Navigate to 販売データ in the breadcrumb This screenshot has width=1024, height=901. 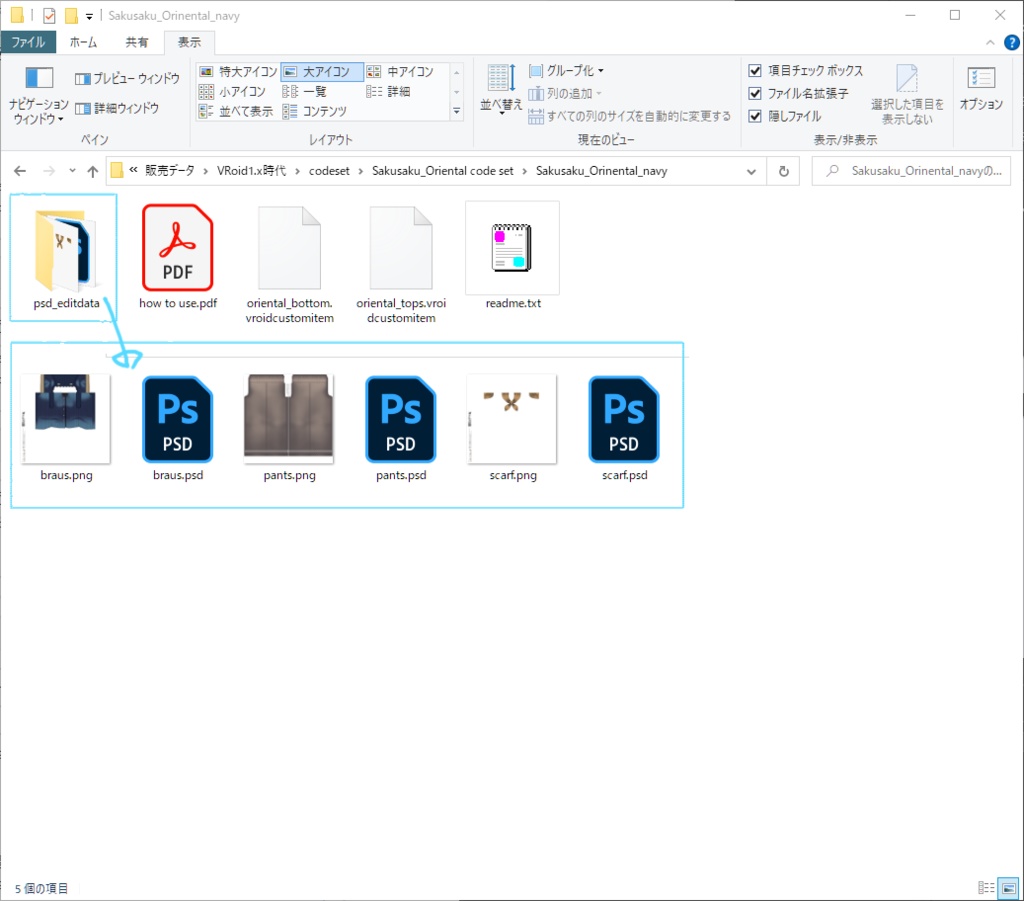(170, 171)
